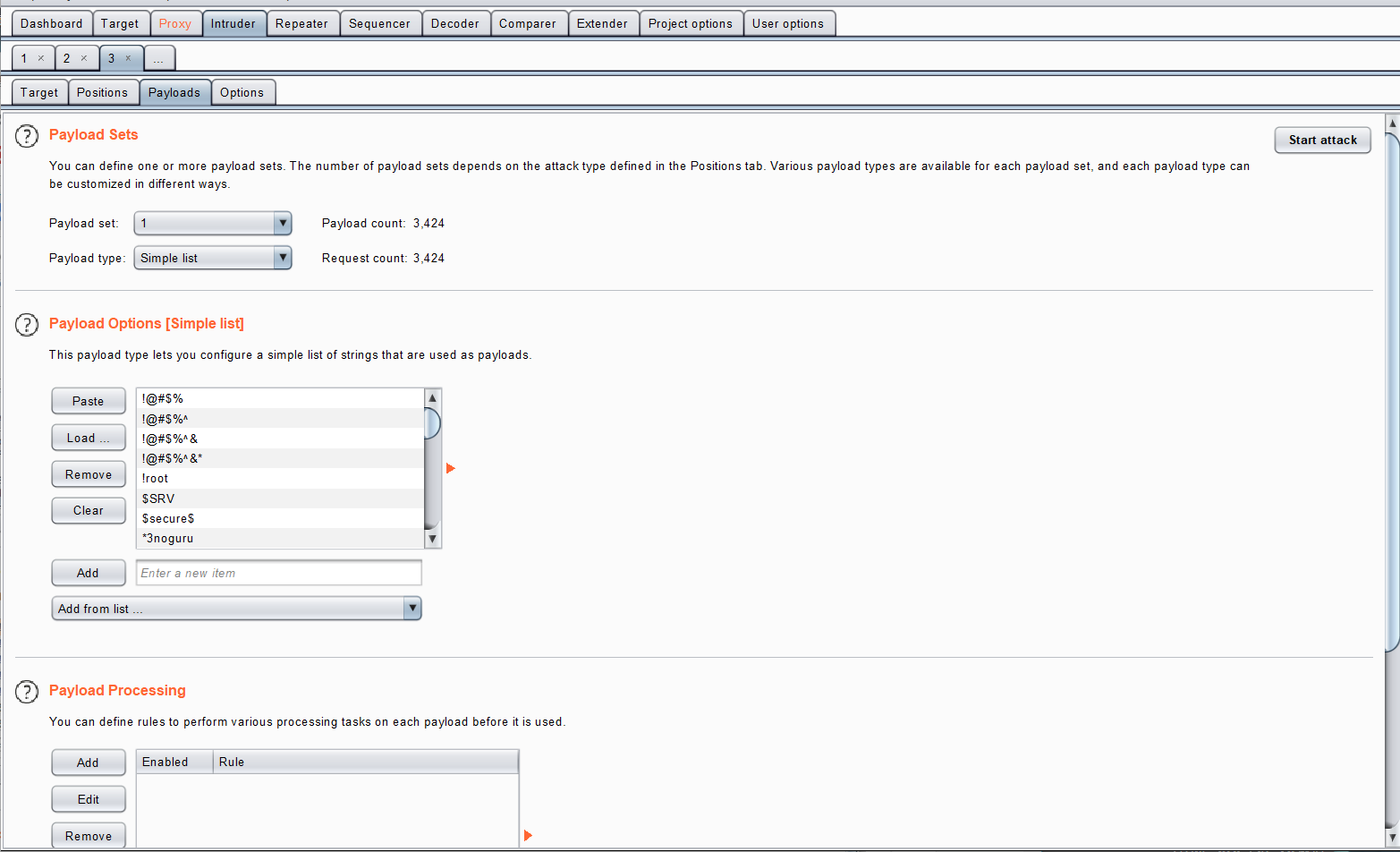The height and width of the screenshot is (852, 1400).
Task: Switch to the Proxy tab
Action: click(x=175, y=23)
